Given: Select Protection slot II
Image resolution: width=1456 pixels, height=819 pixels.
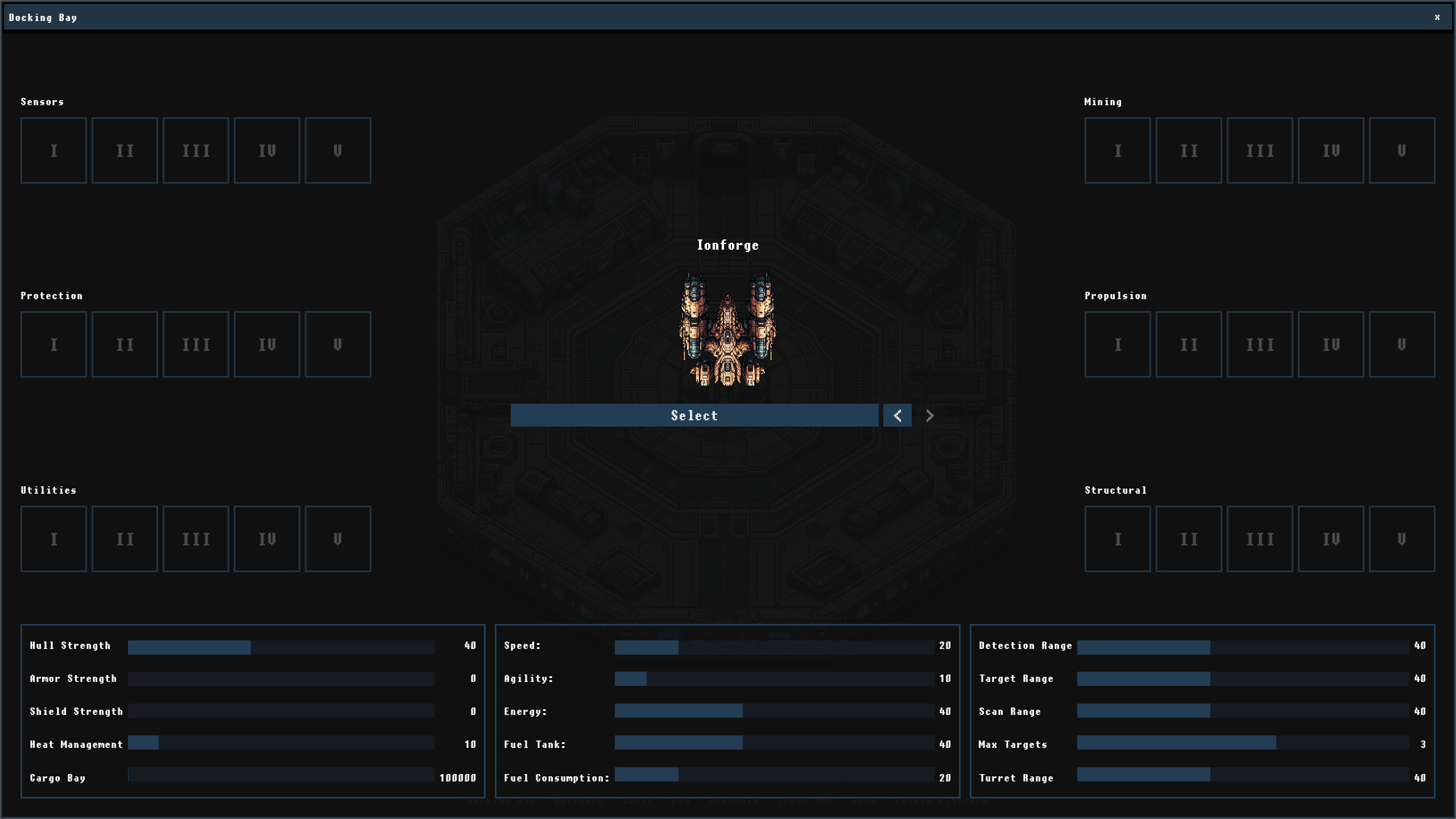Looking at the screenshot, I should click(125, 344).
